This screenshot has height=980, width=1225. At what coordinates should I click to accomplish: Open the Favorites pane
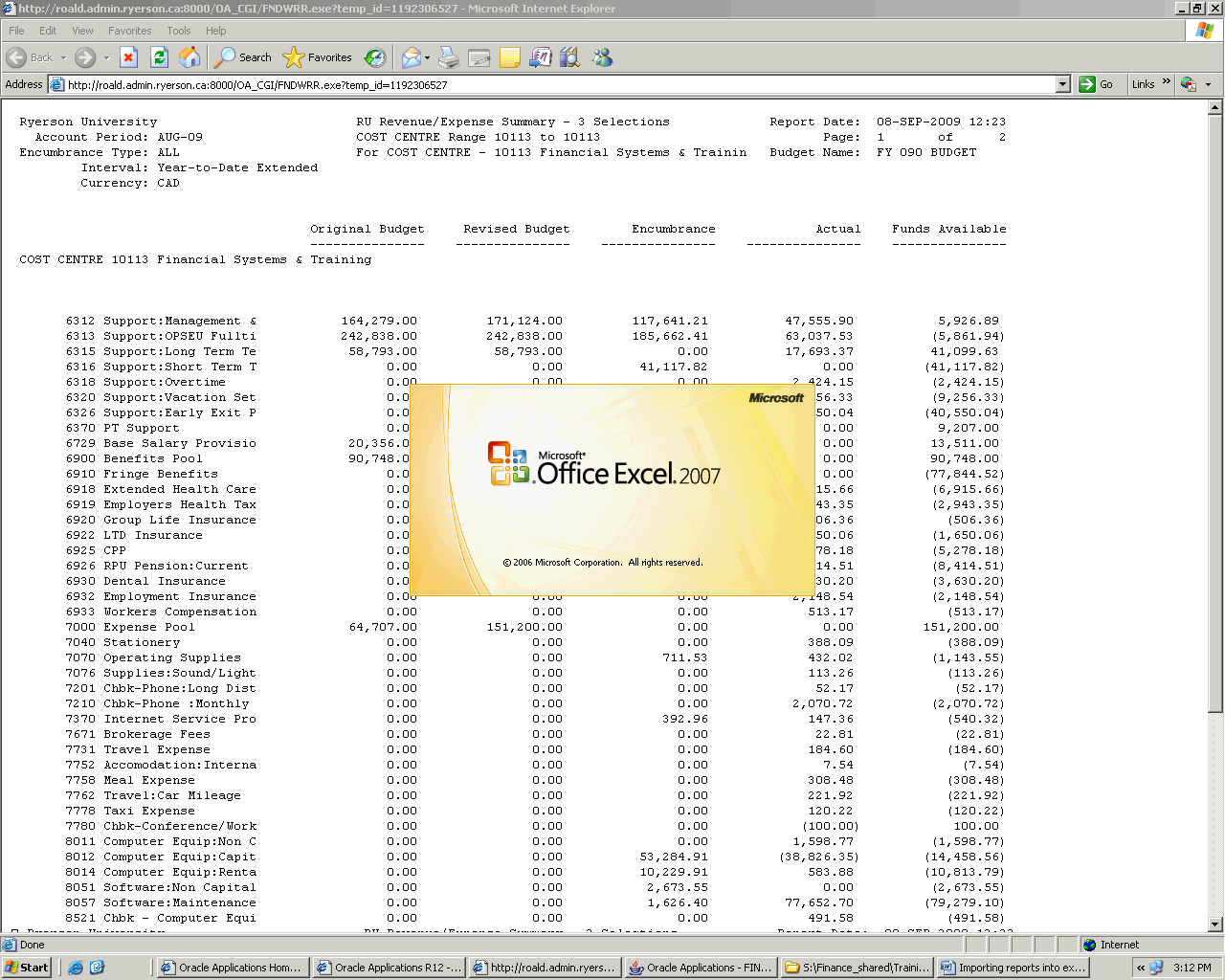tap(319, 57)
